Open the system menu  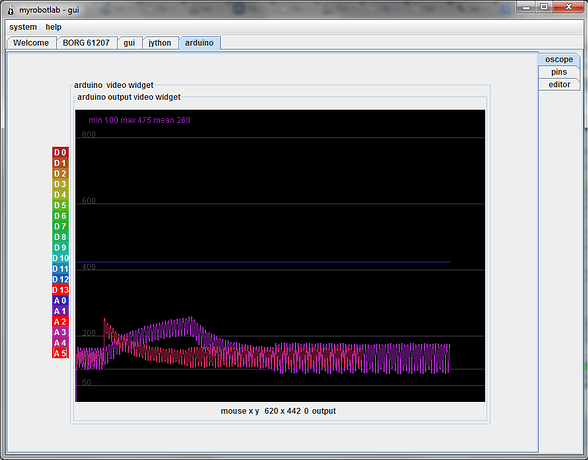23,27
